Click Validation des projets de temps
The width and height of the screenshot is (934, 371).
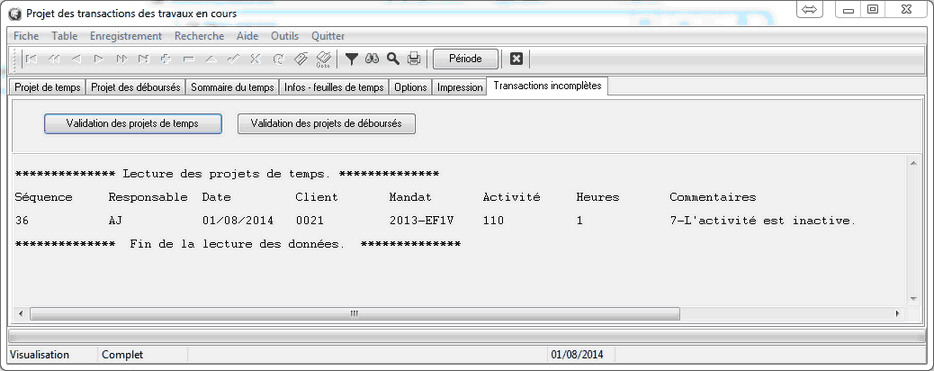click(133, 124)
